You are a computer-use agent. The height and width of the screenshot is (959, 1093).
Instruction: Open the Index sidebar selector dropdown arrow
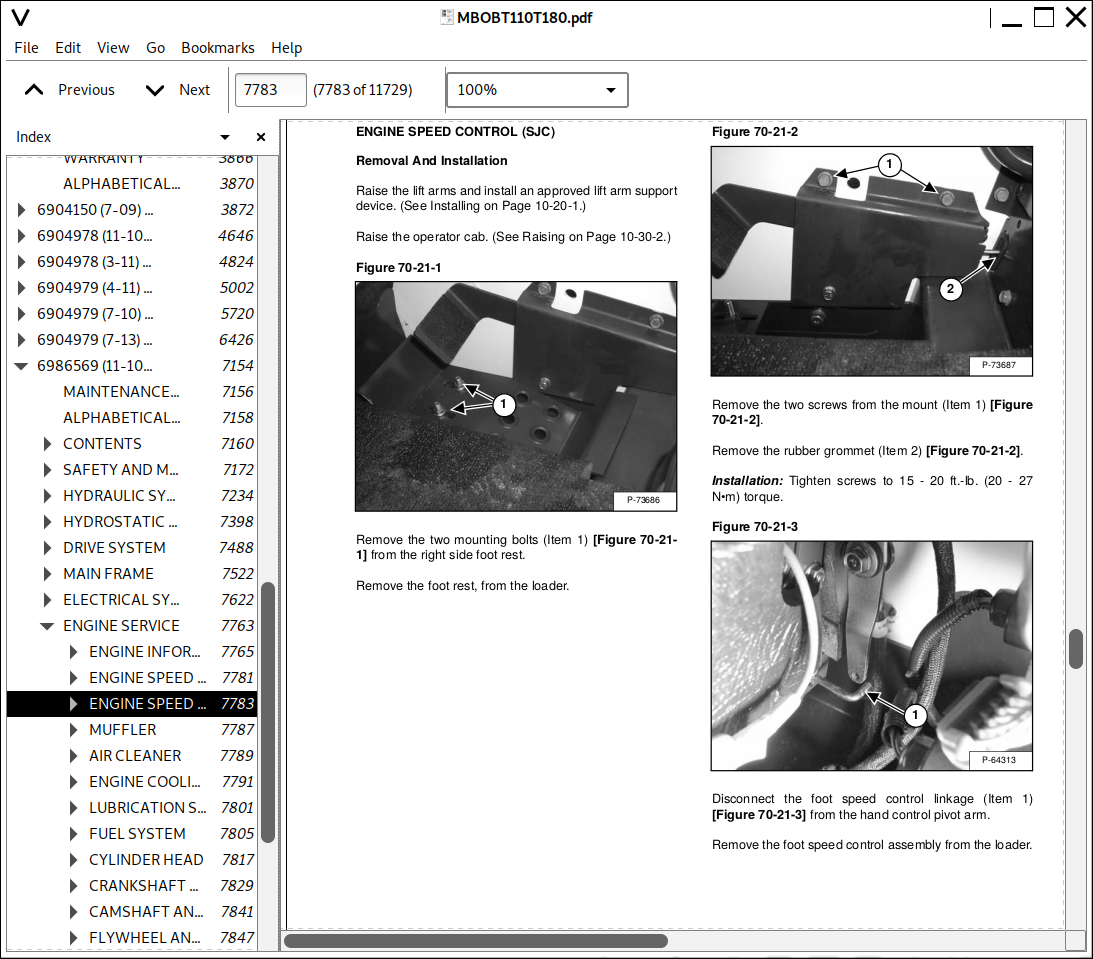(225, 137)
